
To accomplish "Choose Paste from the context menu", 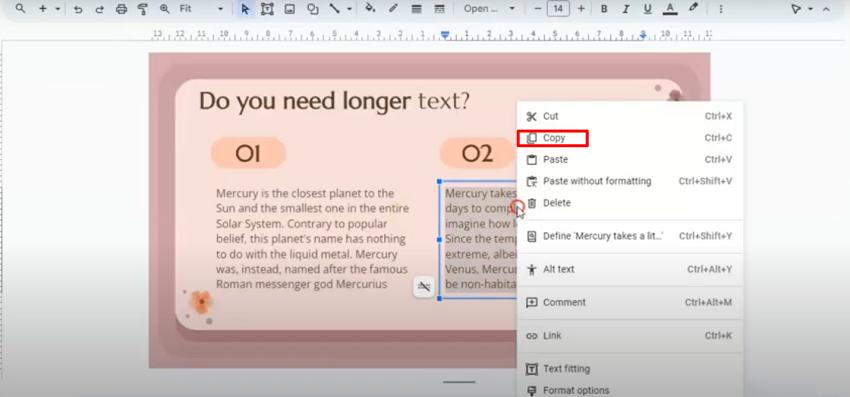I will pos(629,159).
